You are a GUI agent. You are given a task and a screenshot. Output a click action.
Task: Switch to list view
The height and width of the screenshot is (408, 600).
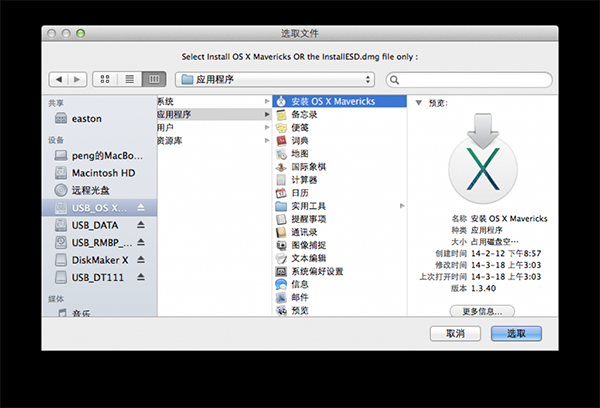tap(130, 79)
